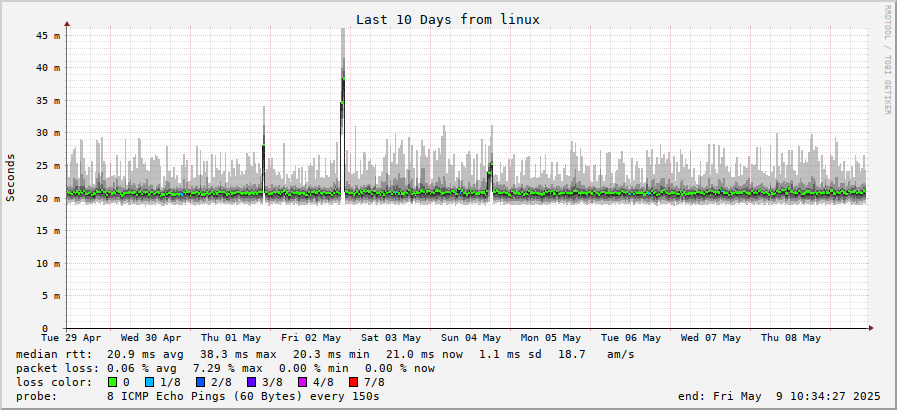The width and height of the screenshot is (897, 410).
Task: Click the blue 2/8 loss color swatch
Action: [200, 382]
